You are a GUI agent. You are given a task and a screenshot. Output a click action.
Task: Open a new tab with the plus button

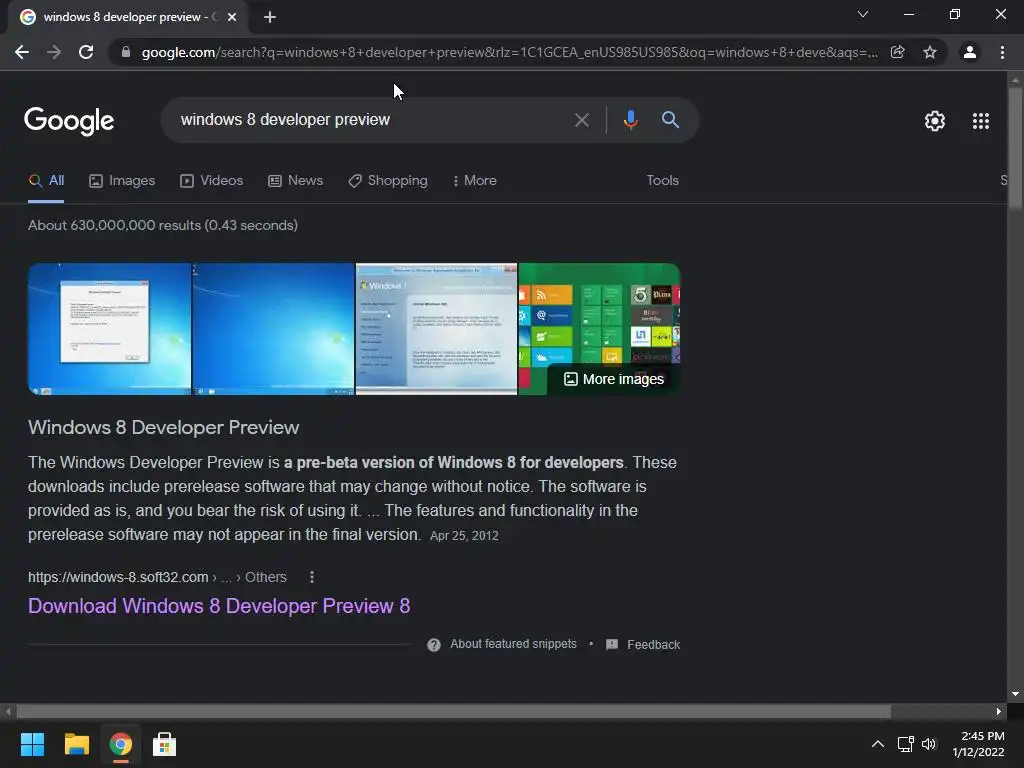click(x=270, y=17)
